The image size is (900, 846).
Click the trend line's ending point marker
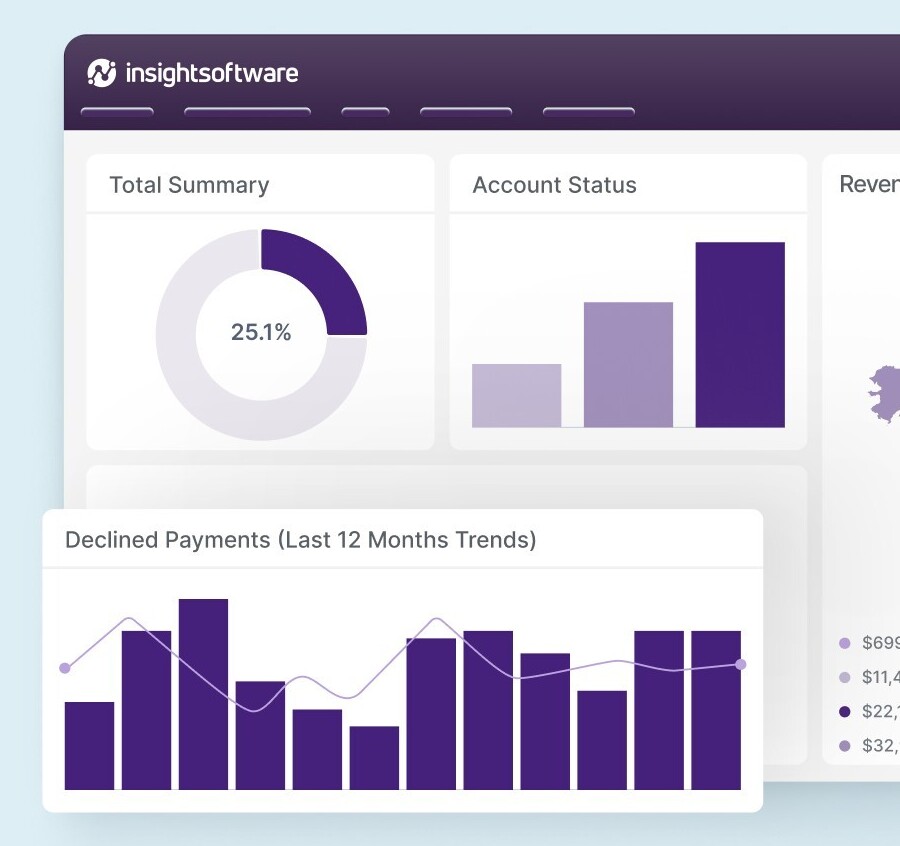tap(741, 664)
